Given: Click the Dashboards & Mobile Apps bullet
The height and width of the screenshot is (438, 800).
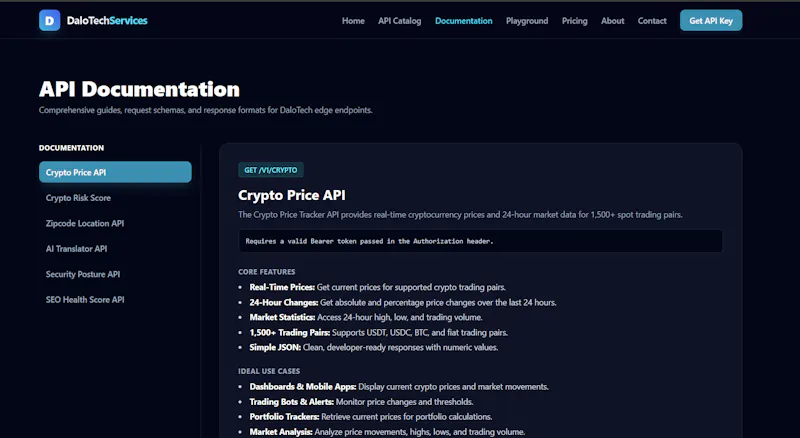Looking at the screenshot, I should point(399,387).
